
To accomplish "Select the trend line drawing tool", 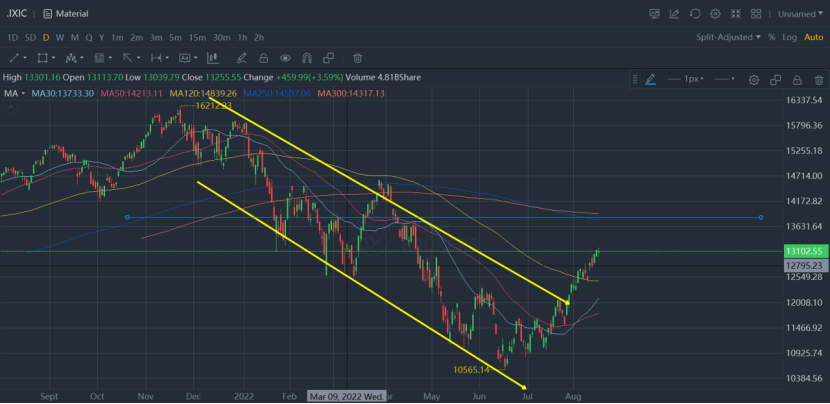I will pyautogui.click(x=14, y=58).
